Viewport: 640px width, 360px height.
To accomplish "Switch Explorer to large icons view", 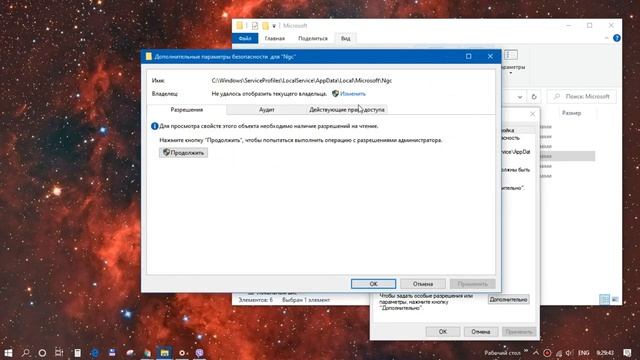I will (615, 300).
